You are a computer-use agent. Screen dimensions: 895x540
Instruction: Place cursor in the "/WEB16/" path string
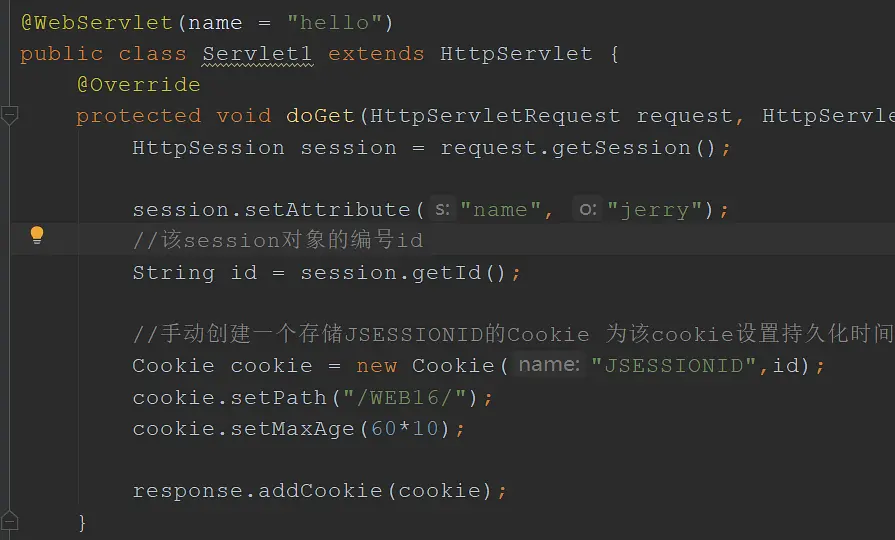click(x=405, y=397)
